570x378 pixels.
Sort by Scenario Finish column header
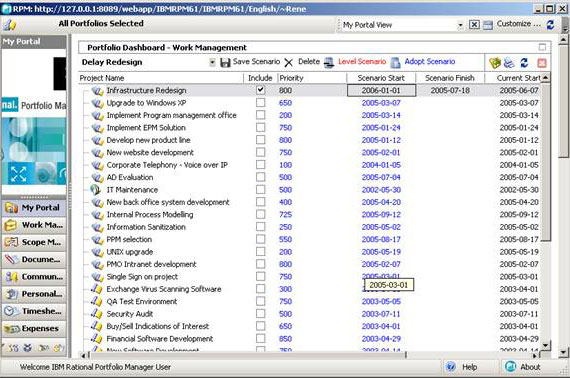(x=450, y=78)
